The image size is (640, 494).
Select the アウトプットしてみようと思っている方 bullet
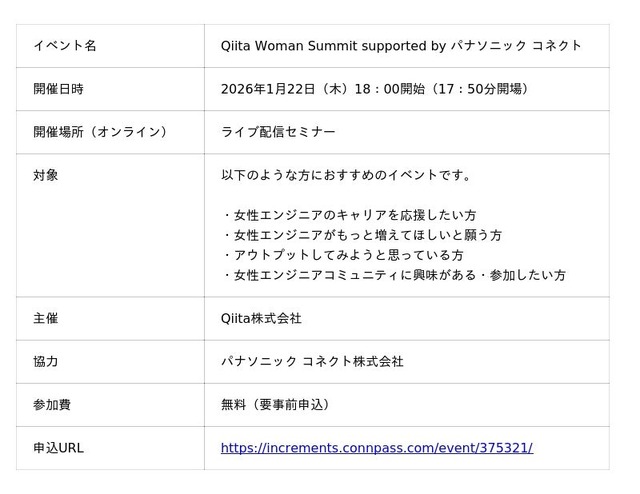(x=342, y=255)
